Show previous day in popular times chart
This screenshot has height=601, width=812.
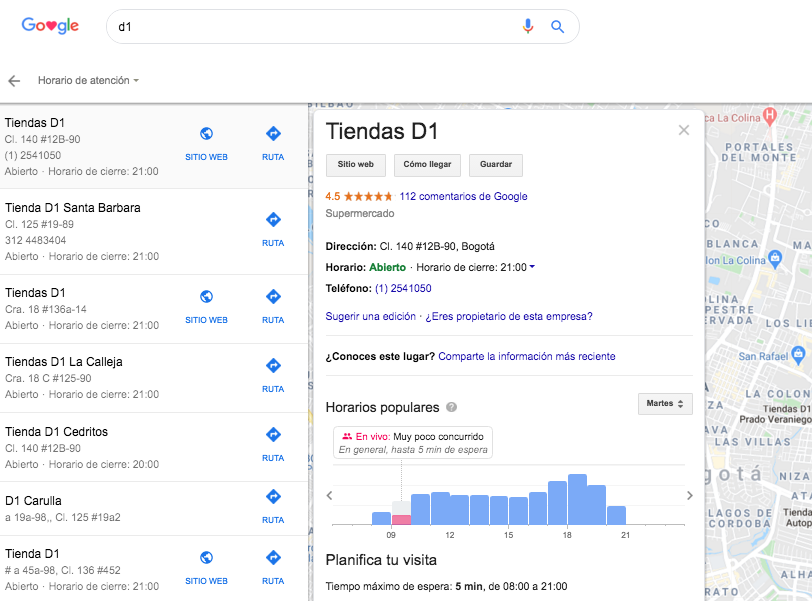[x=329, y=495]
